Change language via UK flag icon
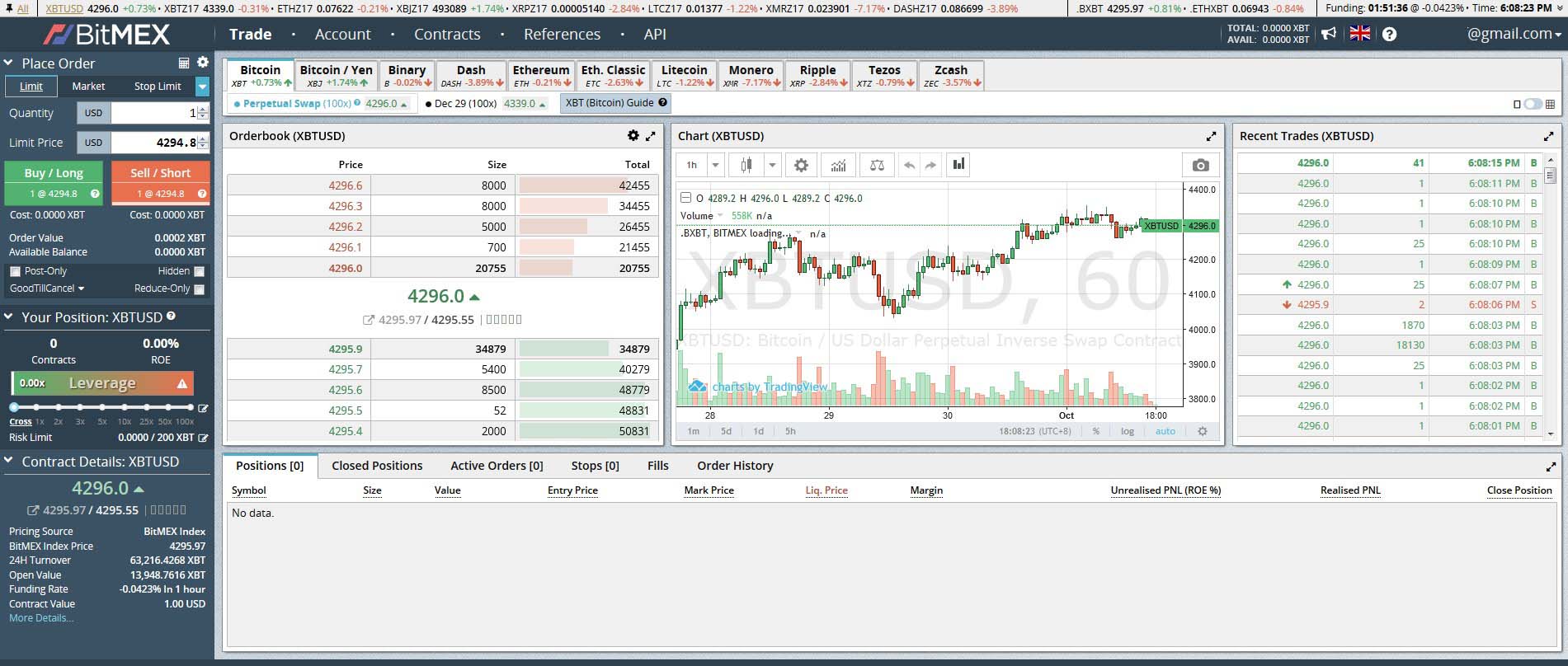The height and width of the screenshot is (666, 1568). tap(1359, 34)
